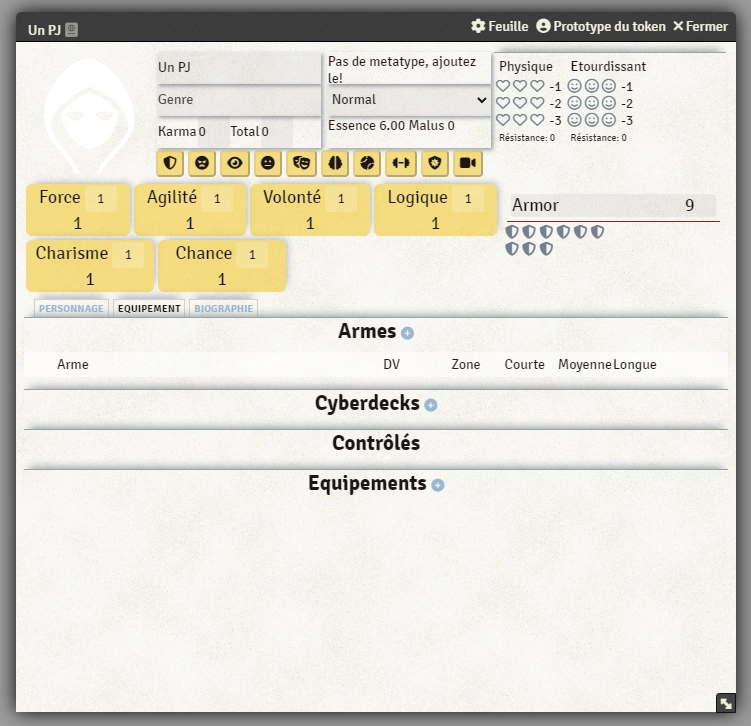Mark the first Physique heart at -1
Screen dimensions: 751x726
coord(503,87)
